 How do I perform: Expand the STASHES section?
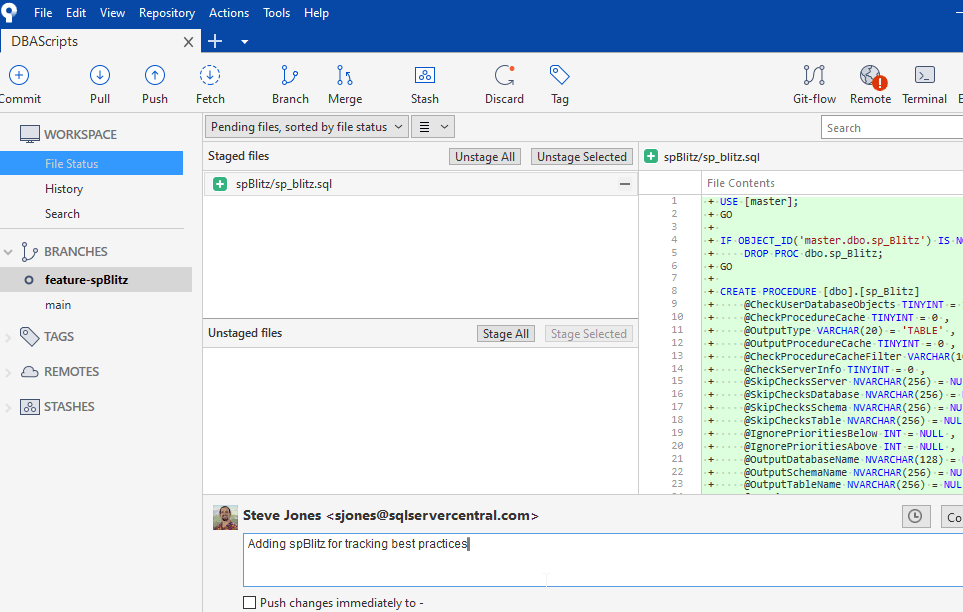(9, 407)
